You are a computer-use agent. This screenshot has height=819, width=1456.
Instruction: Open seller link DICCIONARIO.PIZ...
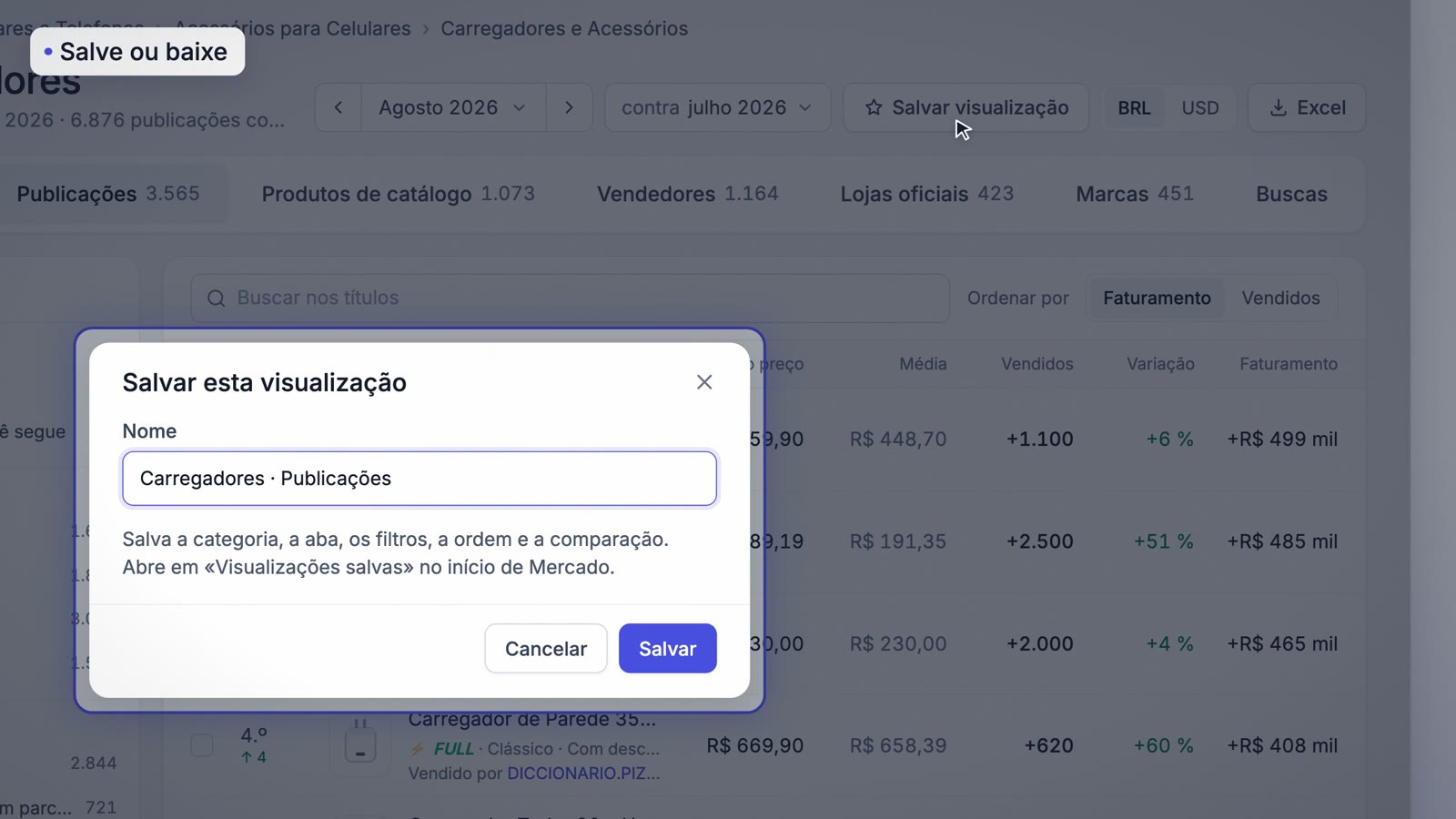583,773
